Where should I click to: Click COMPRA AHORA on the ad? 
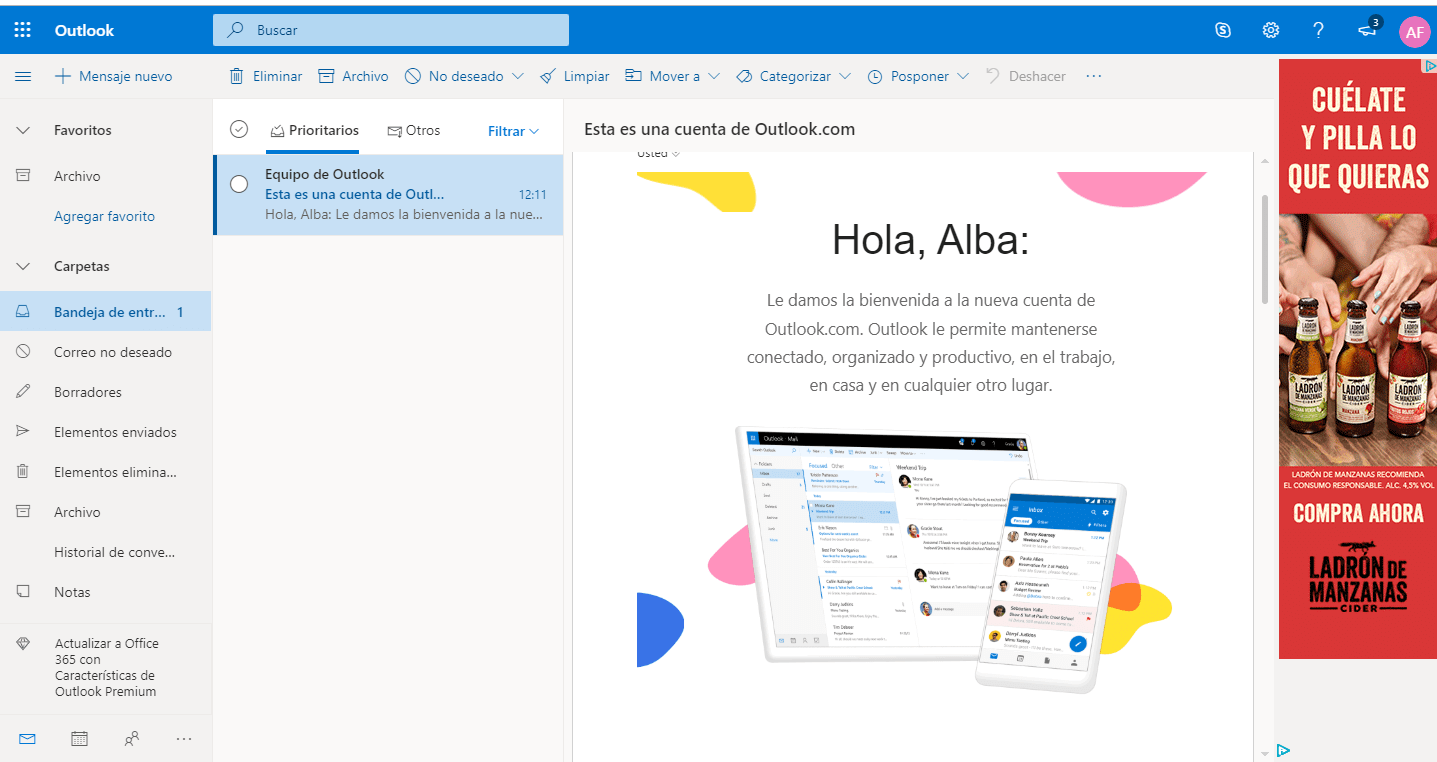pyautogui.click(x=1358, y=513)
